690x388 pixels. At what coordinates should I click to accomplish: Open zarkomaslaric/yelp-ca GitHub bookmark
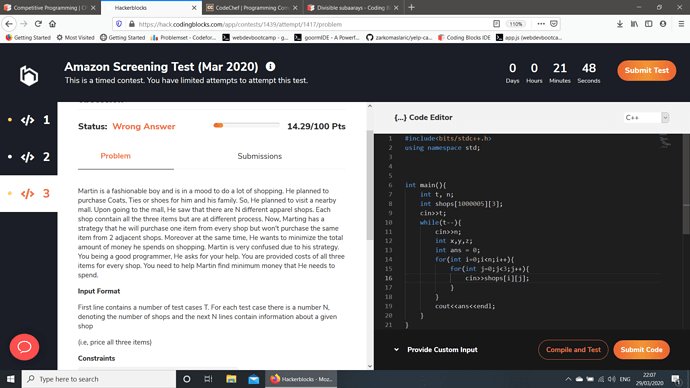(x=399, y=37)
